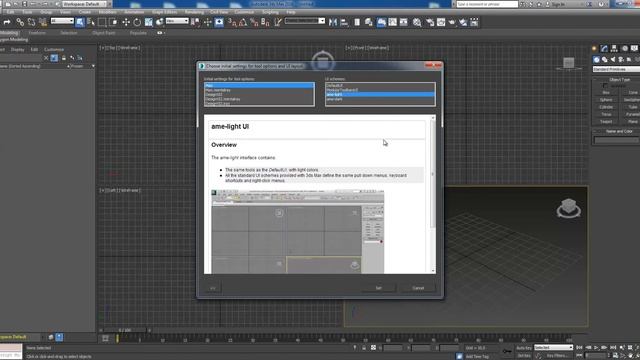Image resolution: width=640 pixels, height=360 pixels.
Task: Activate the Bind to Space Warp tool
Action: coord(43,22)
